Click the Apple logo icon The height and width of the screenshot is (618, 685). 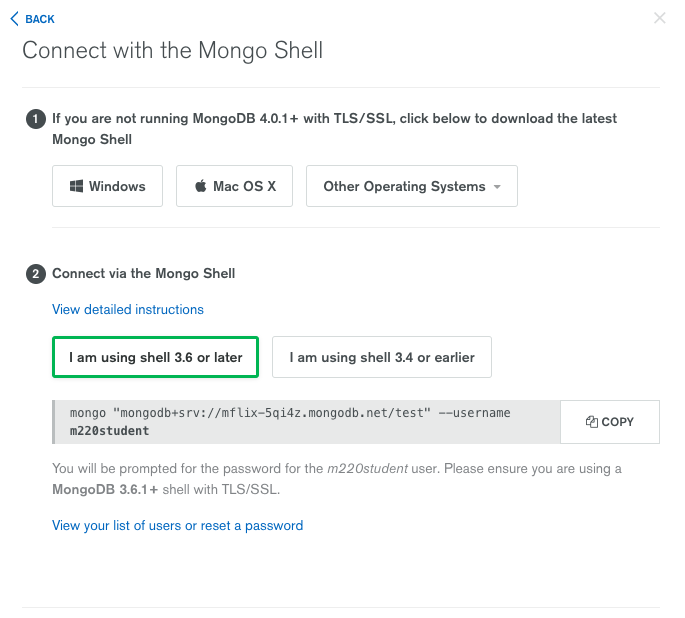200,186
